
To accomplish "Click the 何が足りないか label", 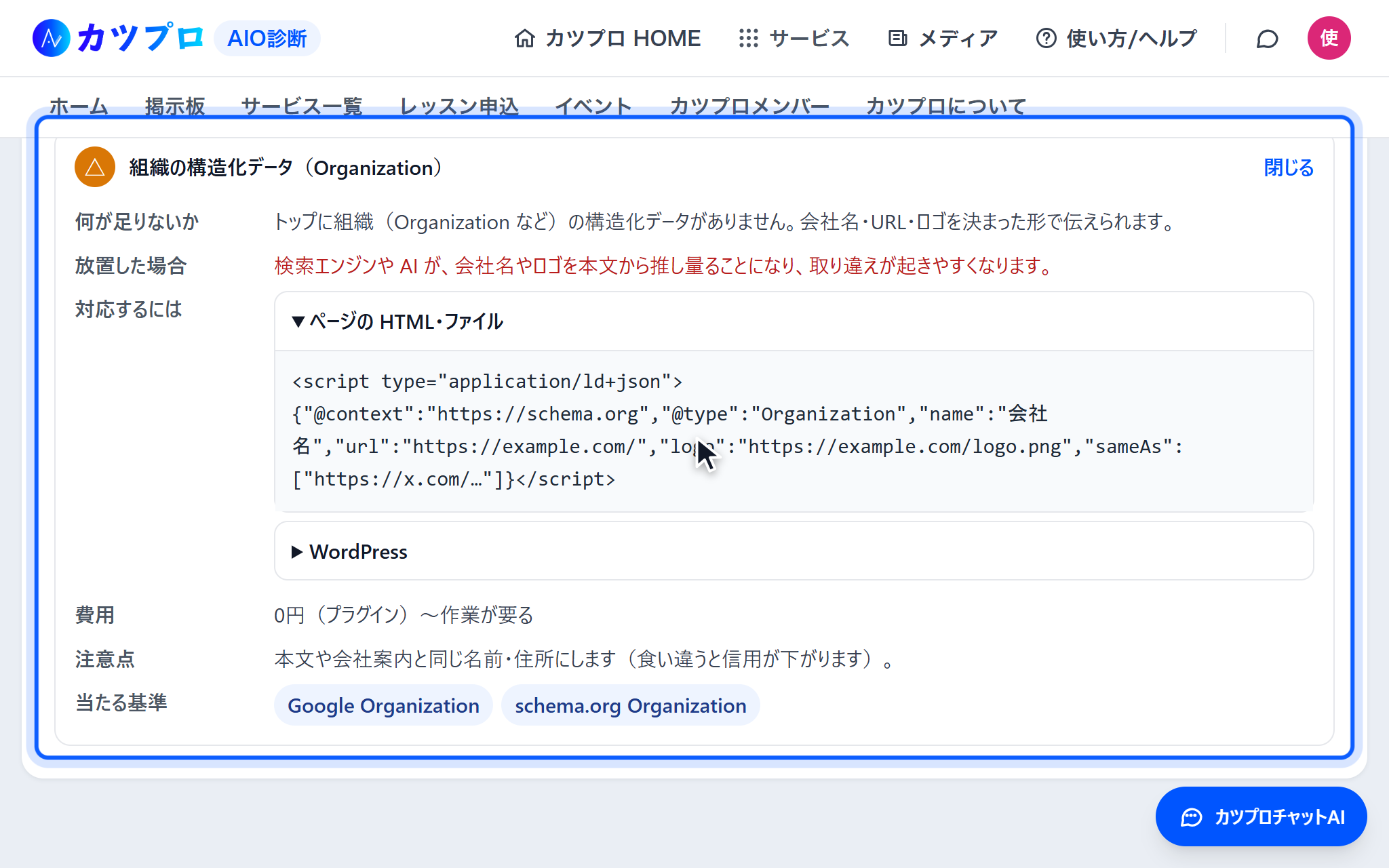I will (x=137, y=222).
